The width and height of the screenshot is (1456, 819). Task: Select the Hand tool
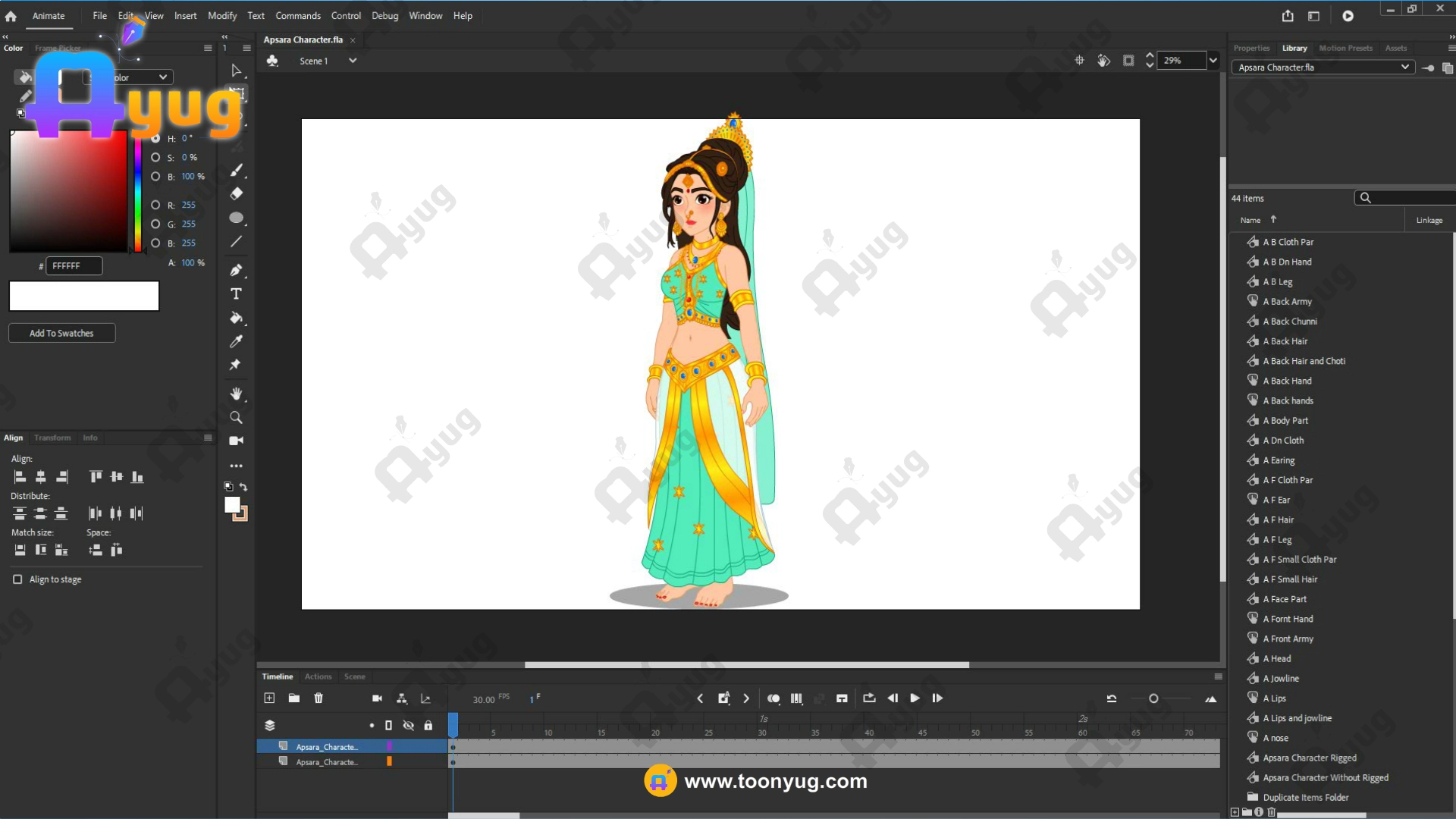click(236, 394)
